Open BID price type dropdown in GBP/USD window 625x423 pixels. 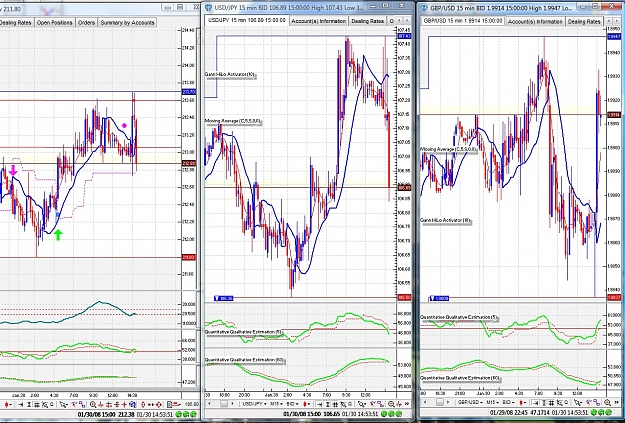[x=509, y=403]
